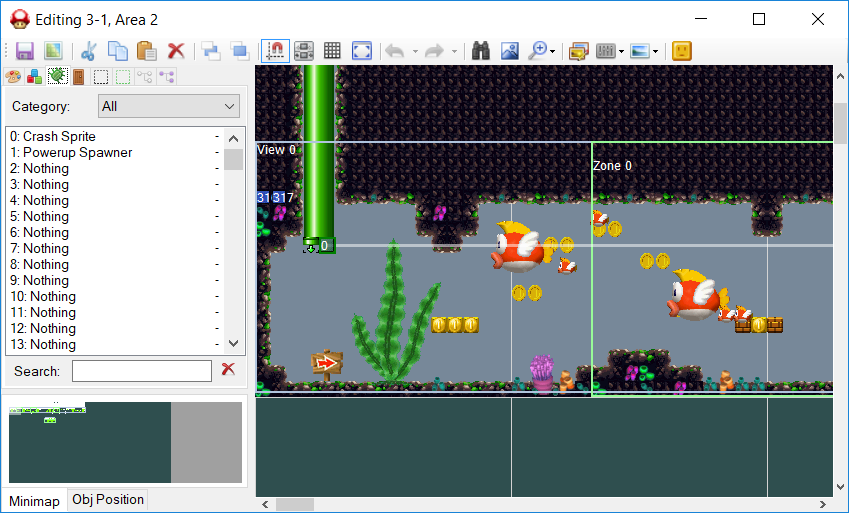849x513 pixels.
Task: Click the 'View 0' label
Action: point(276,150)
